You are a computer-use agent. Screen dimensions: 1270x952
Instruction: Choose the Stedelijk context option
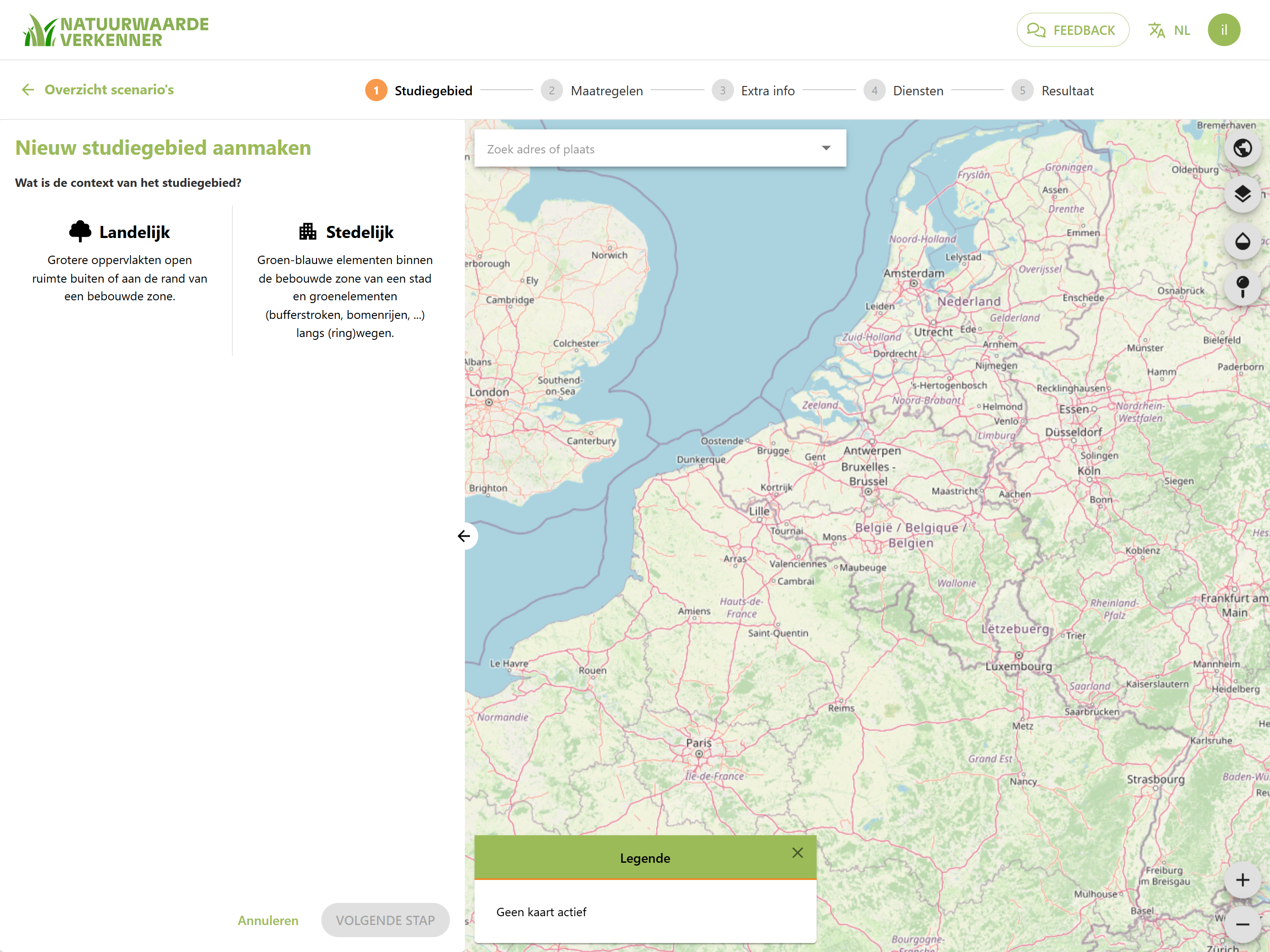click(345, 281)
